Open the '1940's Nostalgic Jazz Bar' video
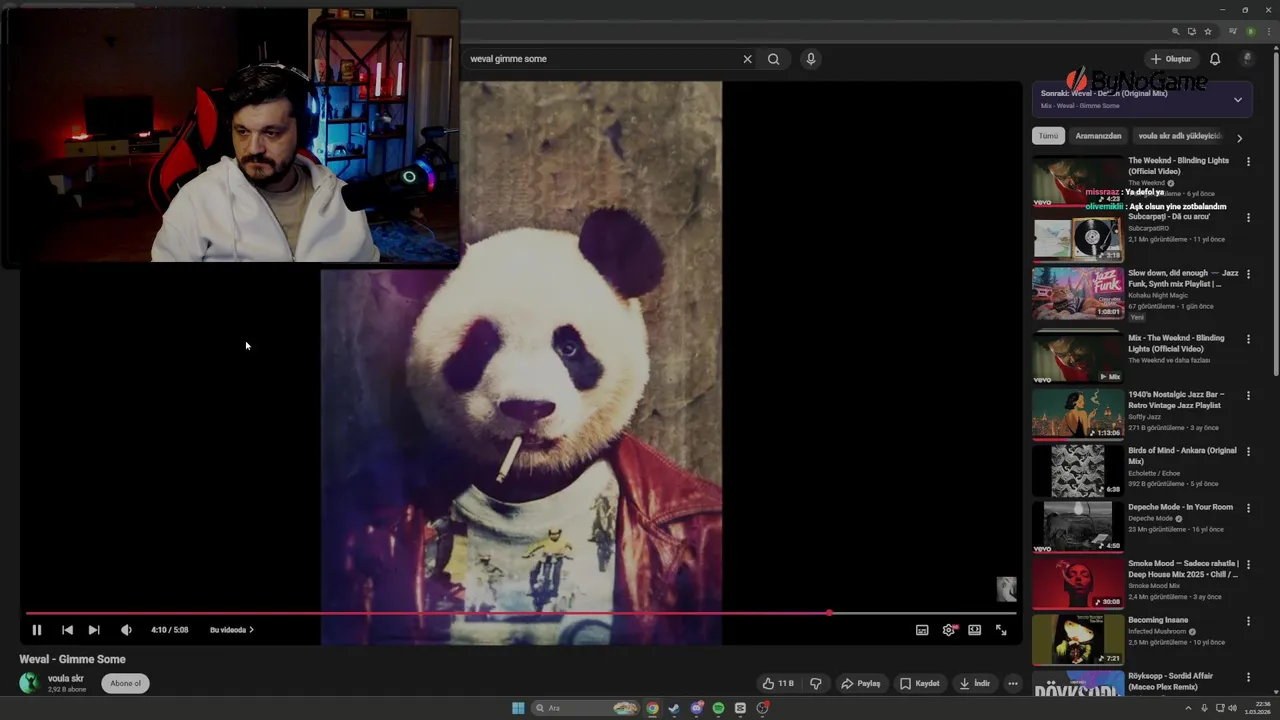Screen dimensions: 1280x720 [x=1078, y=414]
